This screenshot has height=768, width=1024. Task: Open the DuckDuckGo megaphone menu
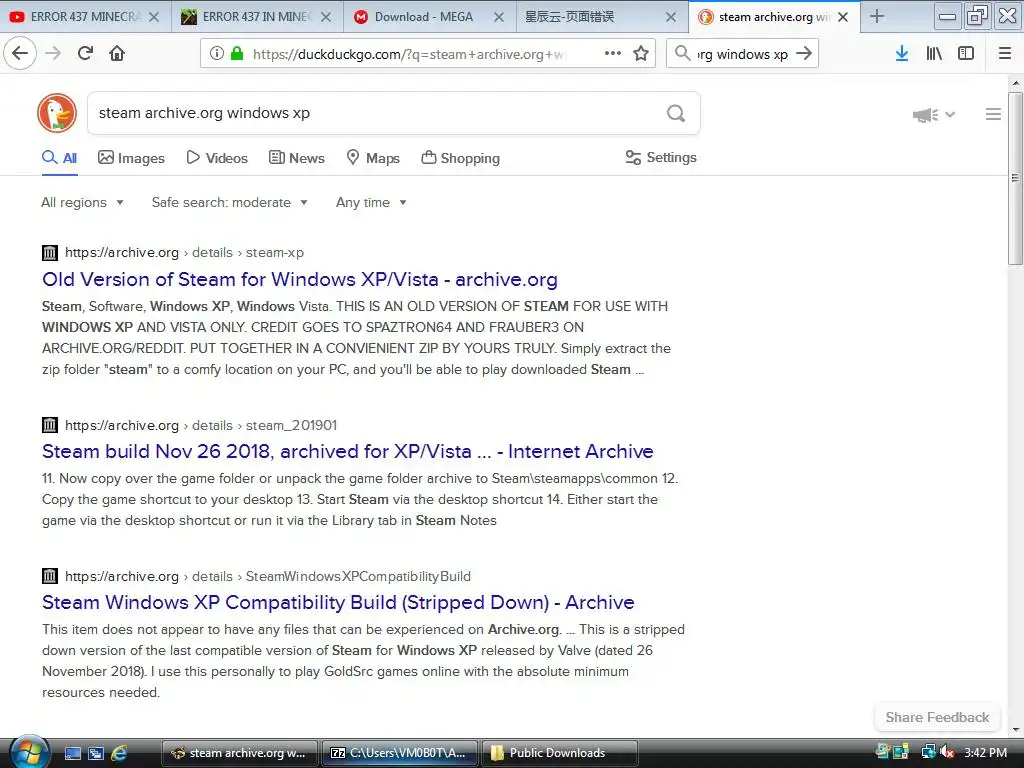click(934, 115)
